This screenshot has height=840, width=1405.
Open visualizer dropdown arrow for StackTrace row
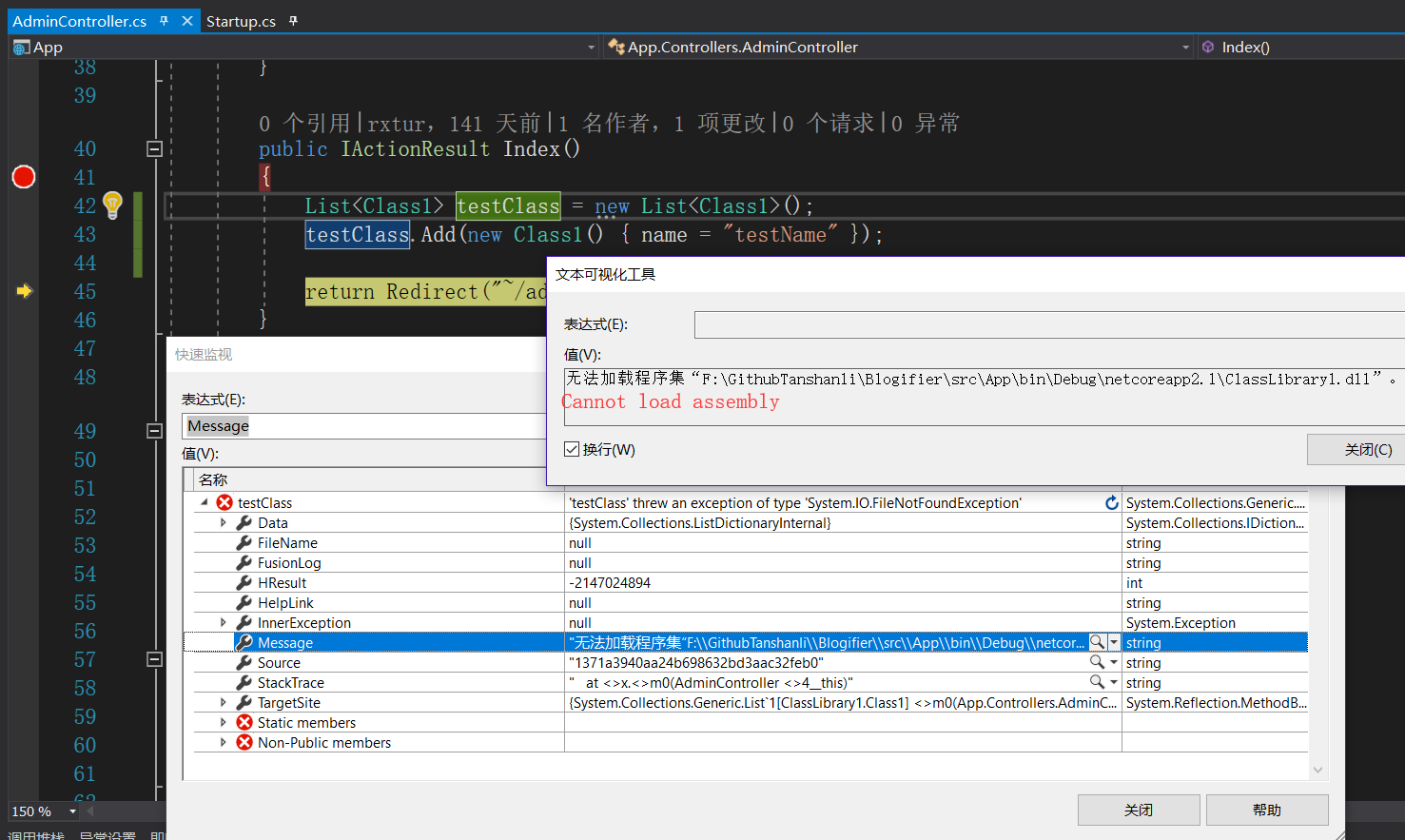(x=1114, y=682)
